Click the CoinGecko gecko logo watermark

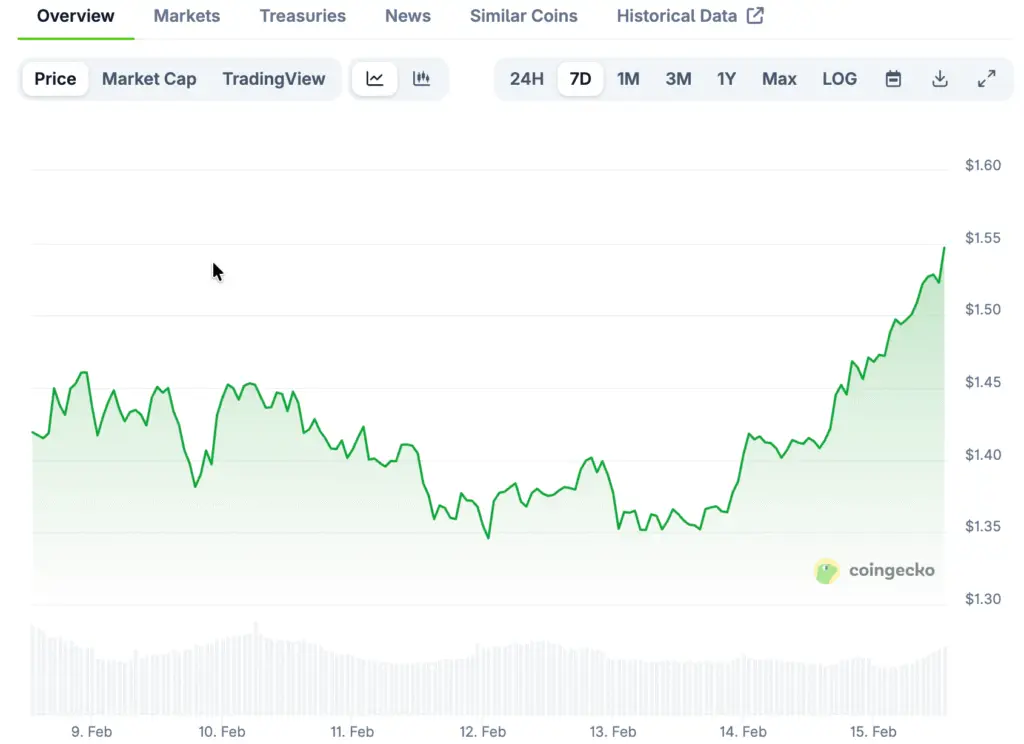(x=827, y=571)
